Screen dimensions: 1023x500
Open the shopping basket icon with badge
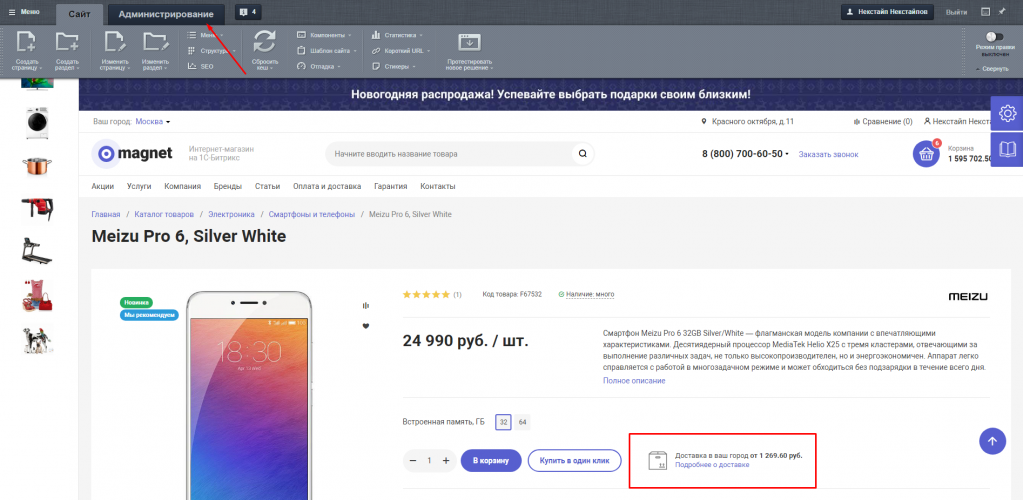pyautogui.click(x=926, y=154)
